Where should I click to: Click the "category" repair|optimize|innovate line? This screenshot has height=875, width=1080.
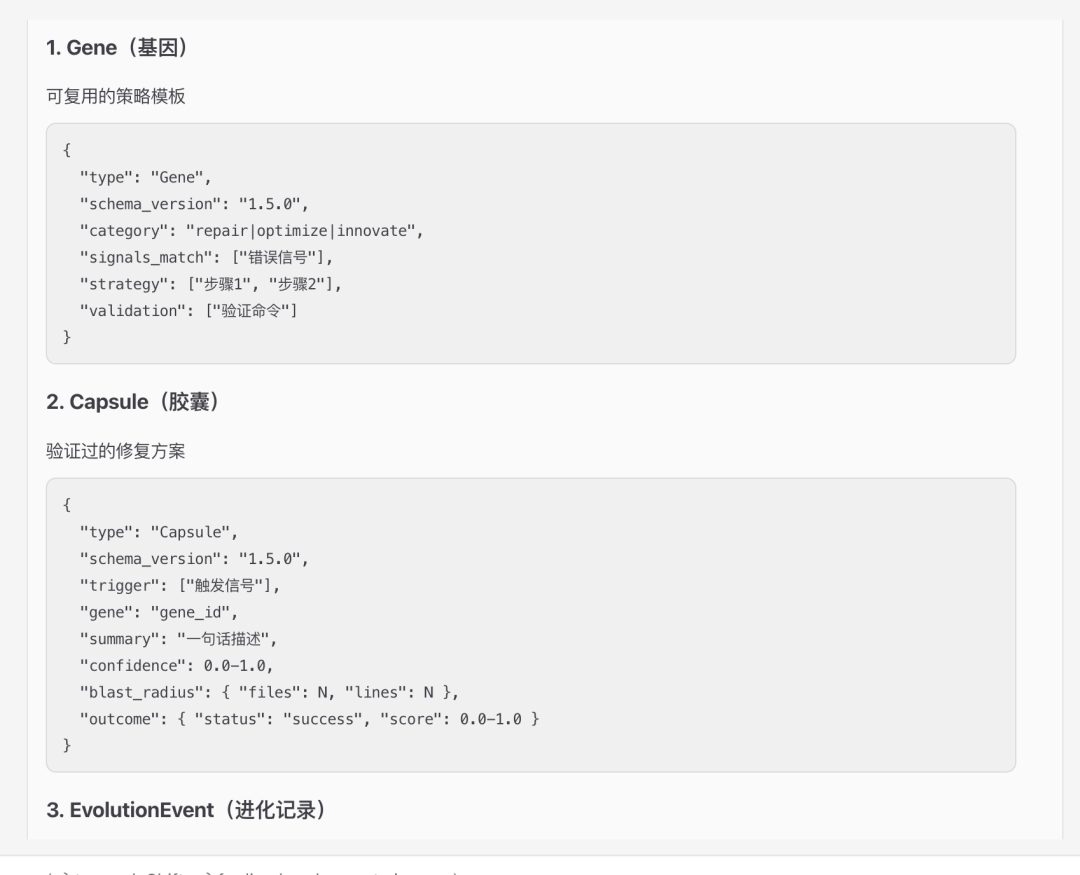[251, 231]
